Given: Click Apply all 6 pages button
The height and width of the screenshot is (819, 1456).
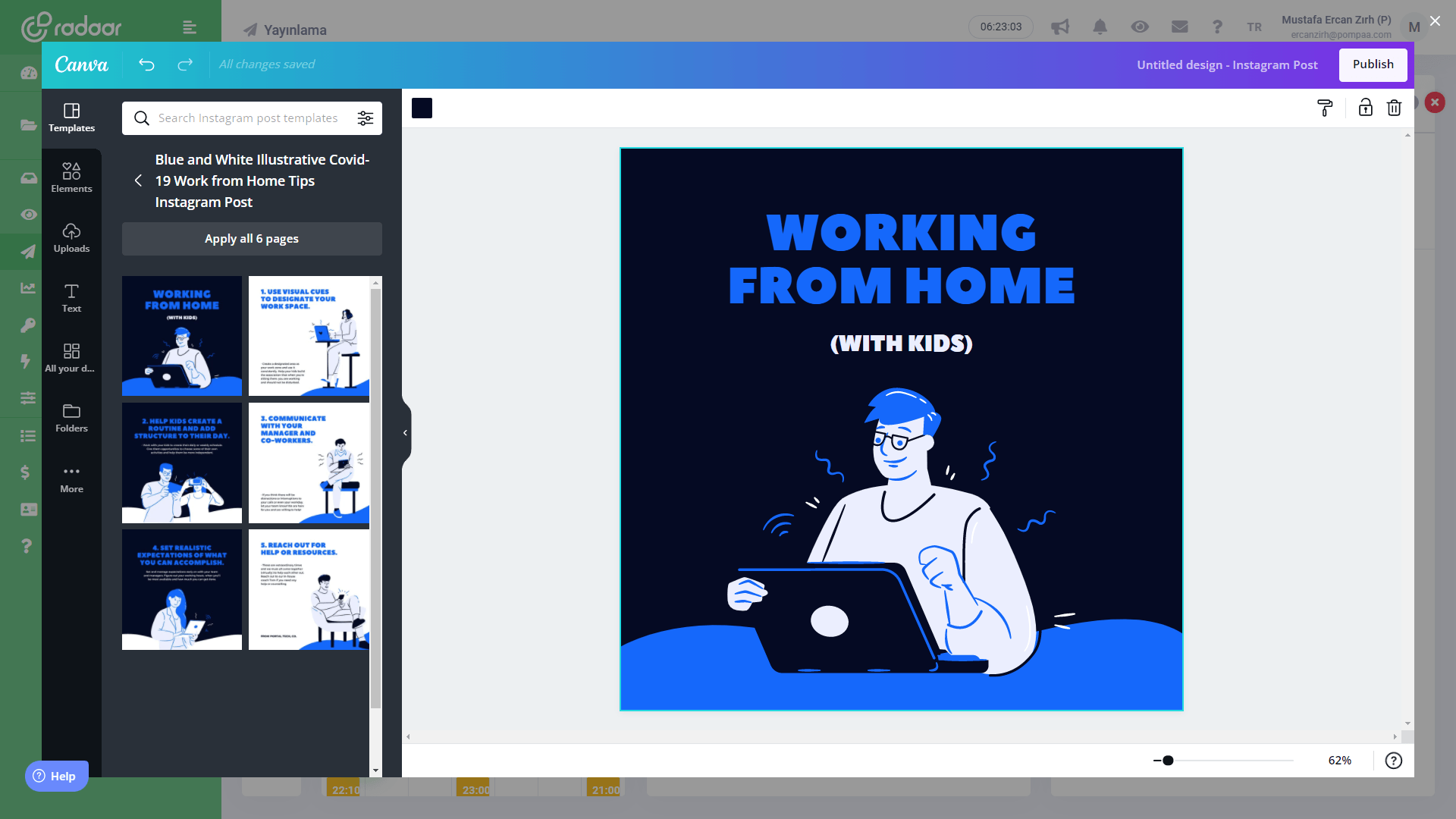Looking at the screenshot, I should pos(252,239).
